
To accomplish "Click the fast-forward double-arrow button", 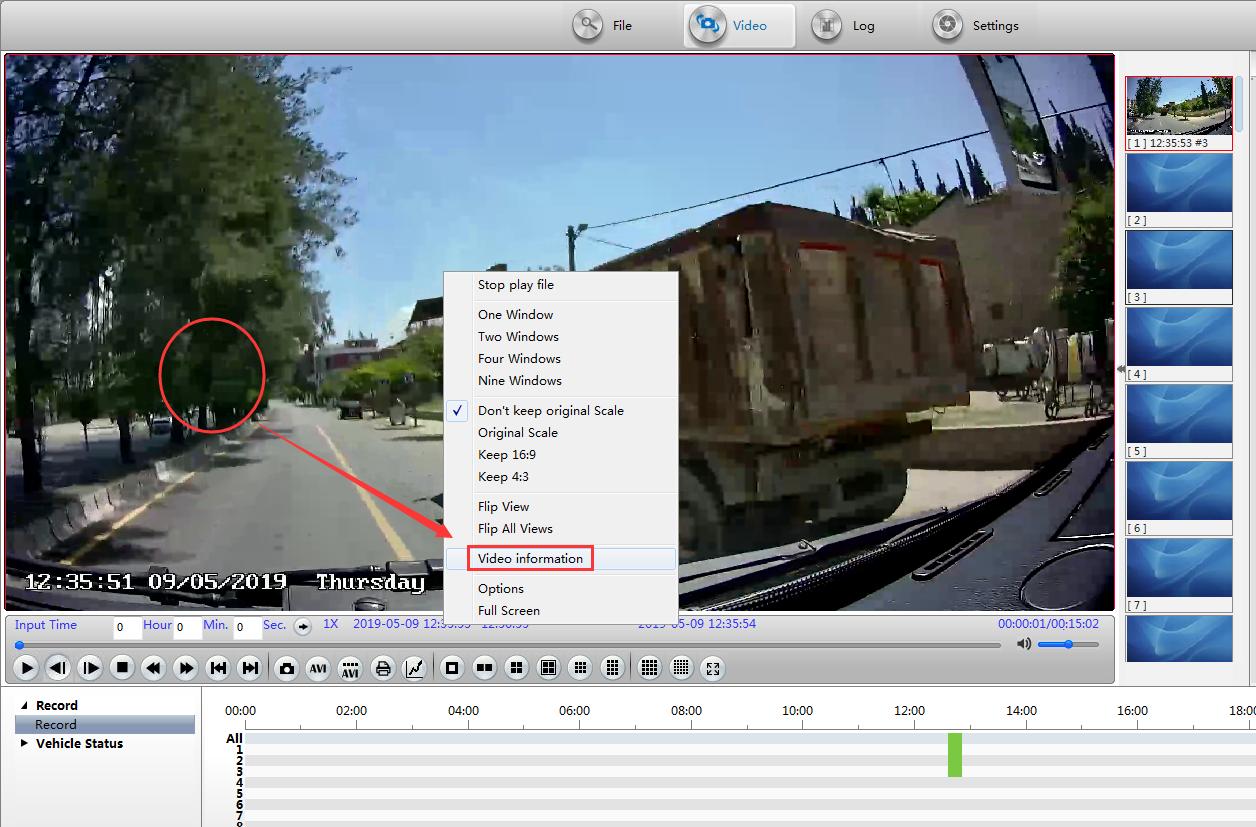I will 185,668.
